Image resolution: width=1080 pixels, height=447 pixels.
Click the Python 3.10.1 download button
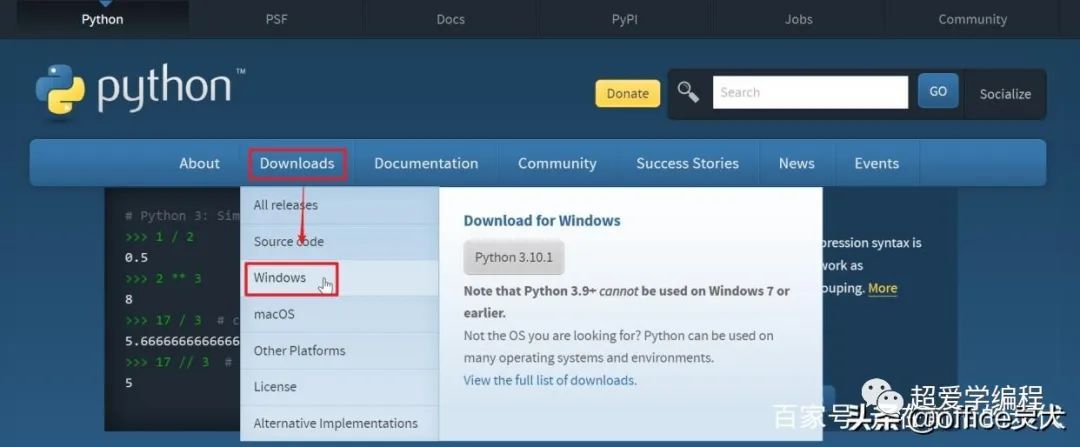[514, 258]
